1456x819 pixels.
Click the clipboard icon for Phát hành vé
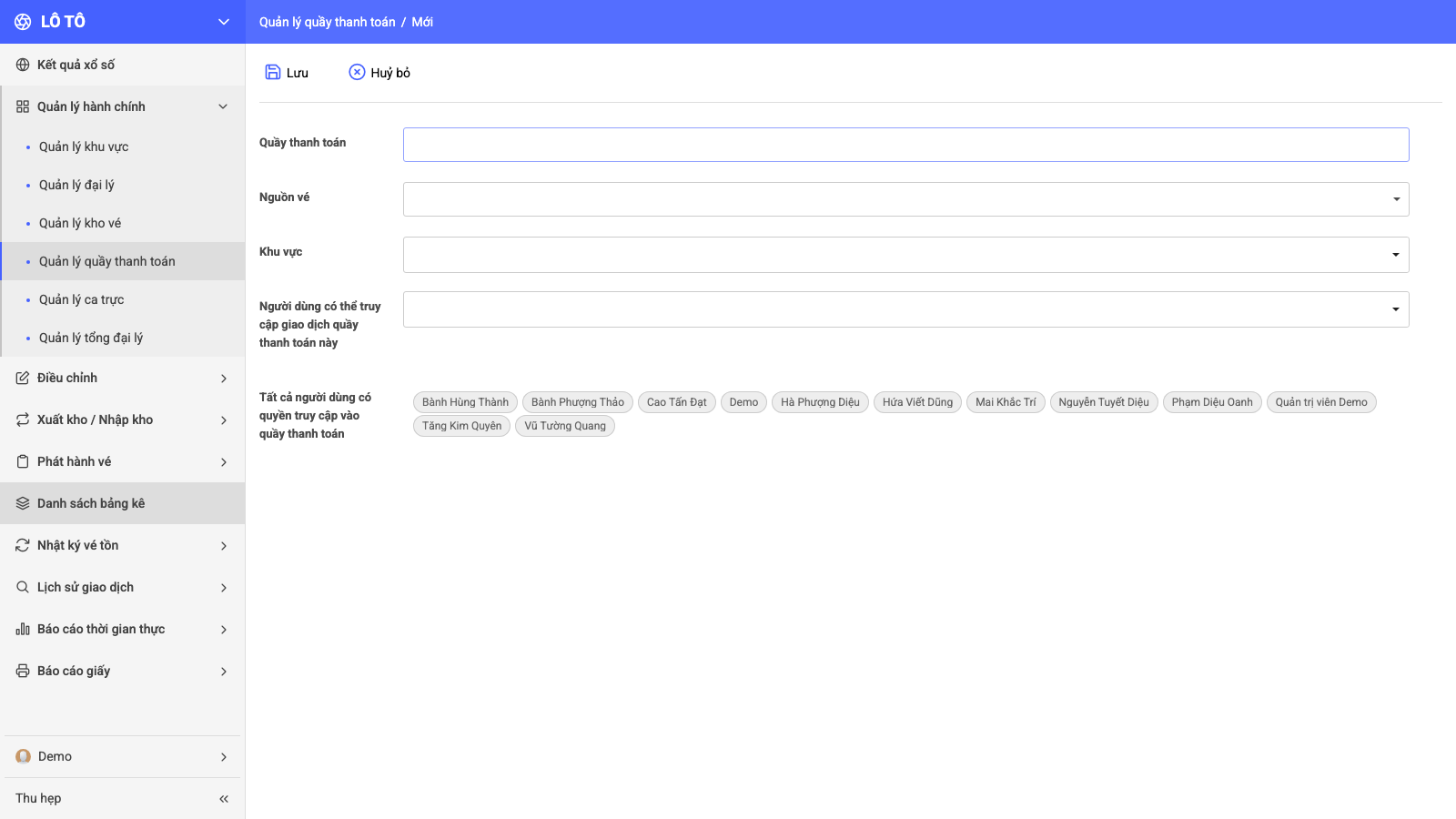(x=23, y=461)
